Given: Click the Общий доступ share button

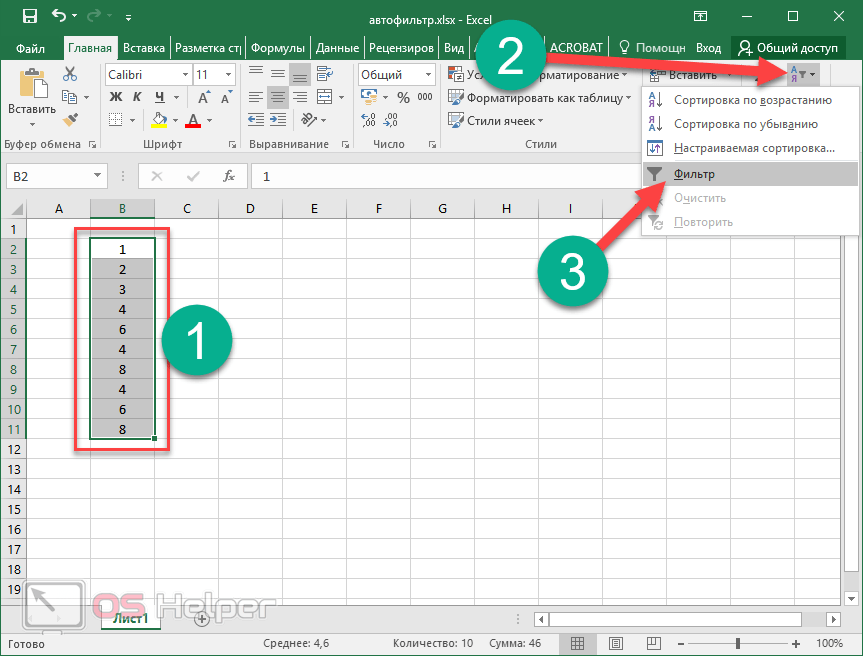Looking at the screenshot, I should click(x=787, y=48).
